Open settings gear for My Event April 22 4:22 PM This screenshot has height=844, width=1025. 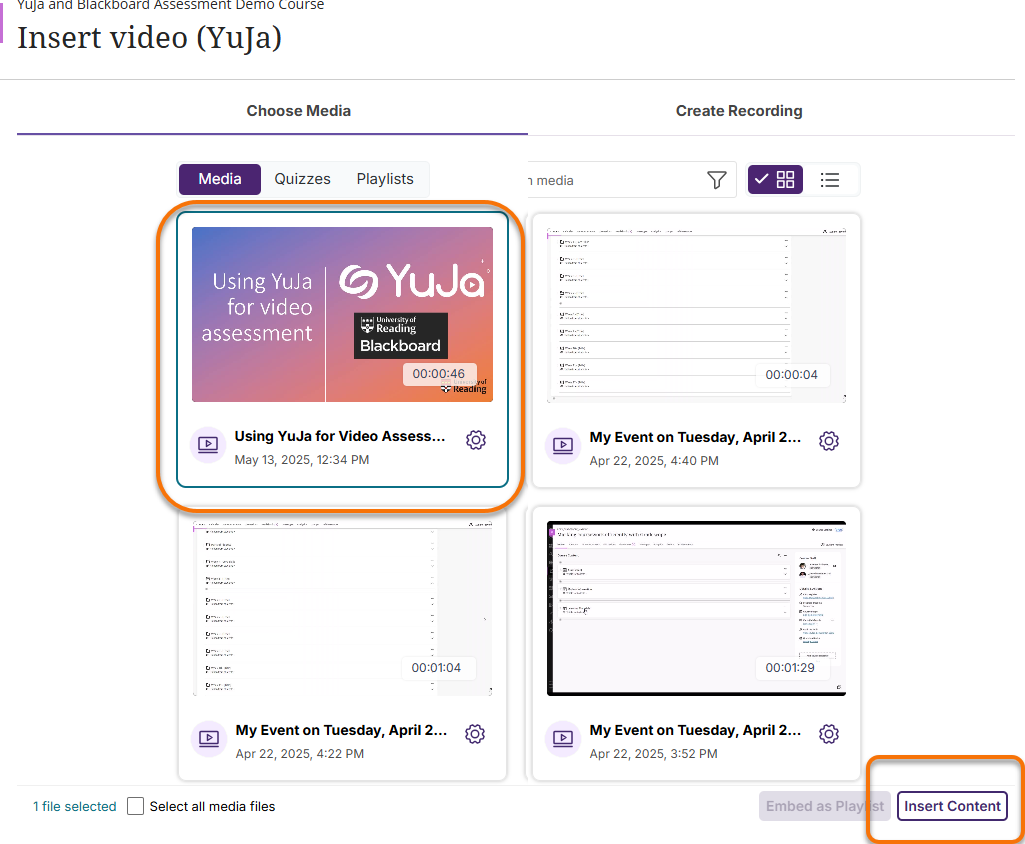(x=475, y=733)
